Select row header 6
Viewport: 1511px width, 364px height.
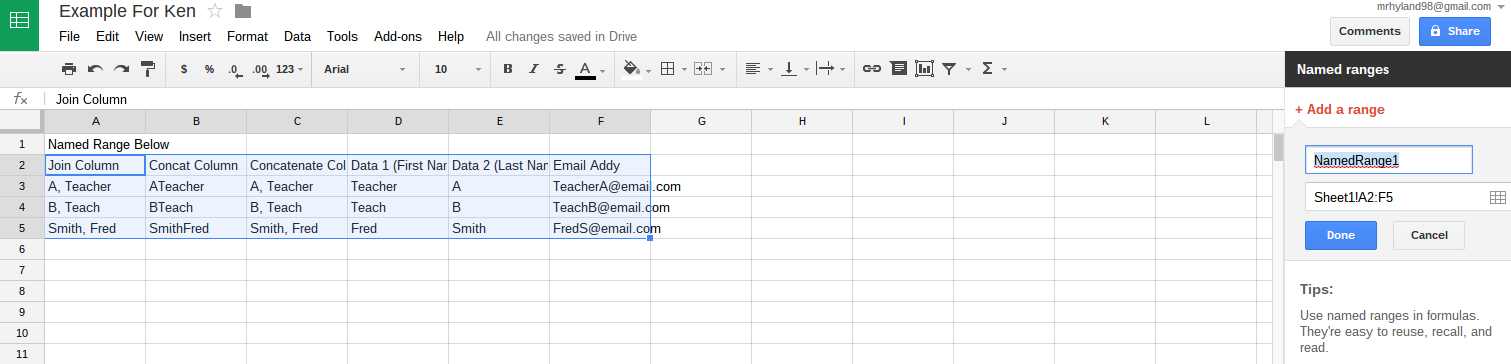point(21,249)
